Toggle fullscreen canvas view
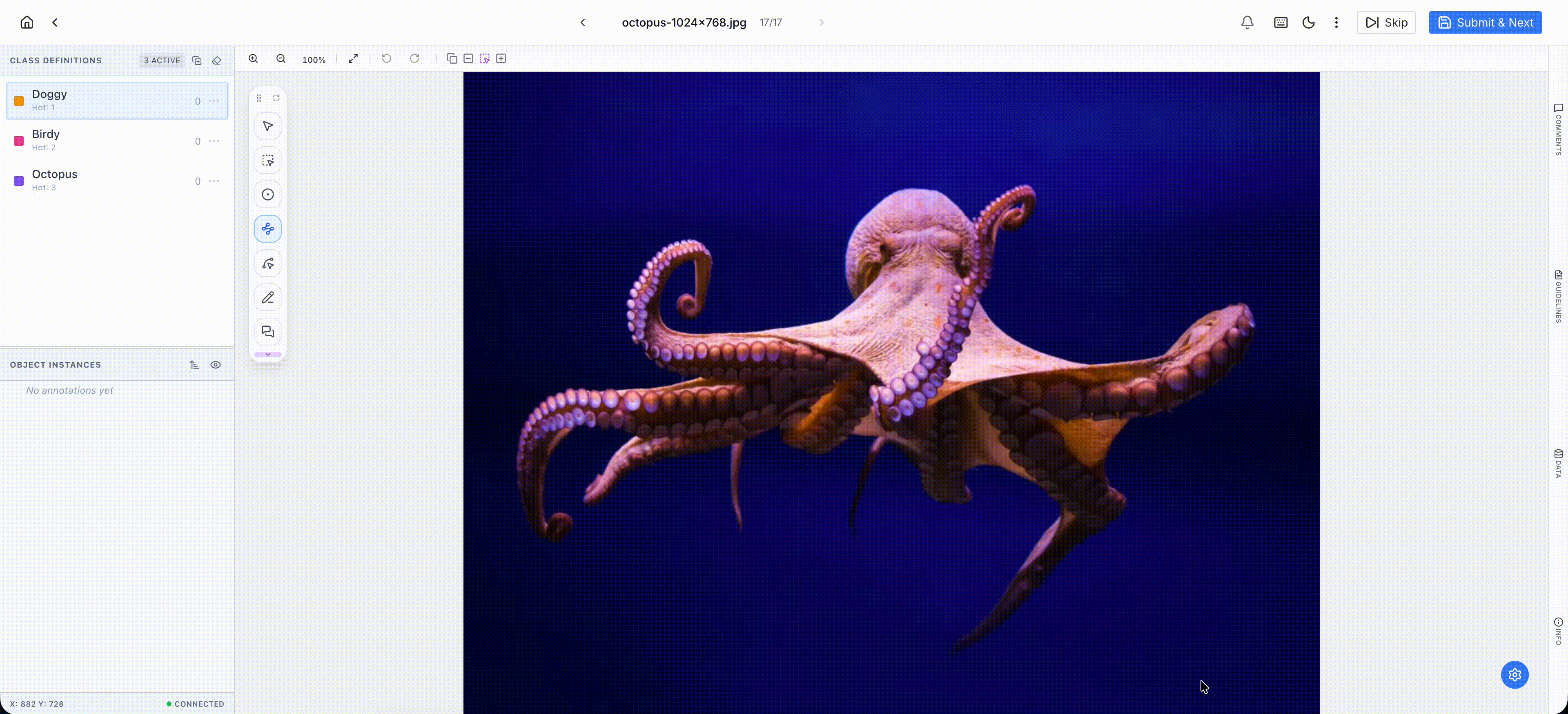The width and height of the screenshot is (1568, 714). tap(353, 58)
